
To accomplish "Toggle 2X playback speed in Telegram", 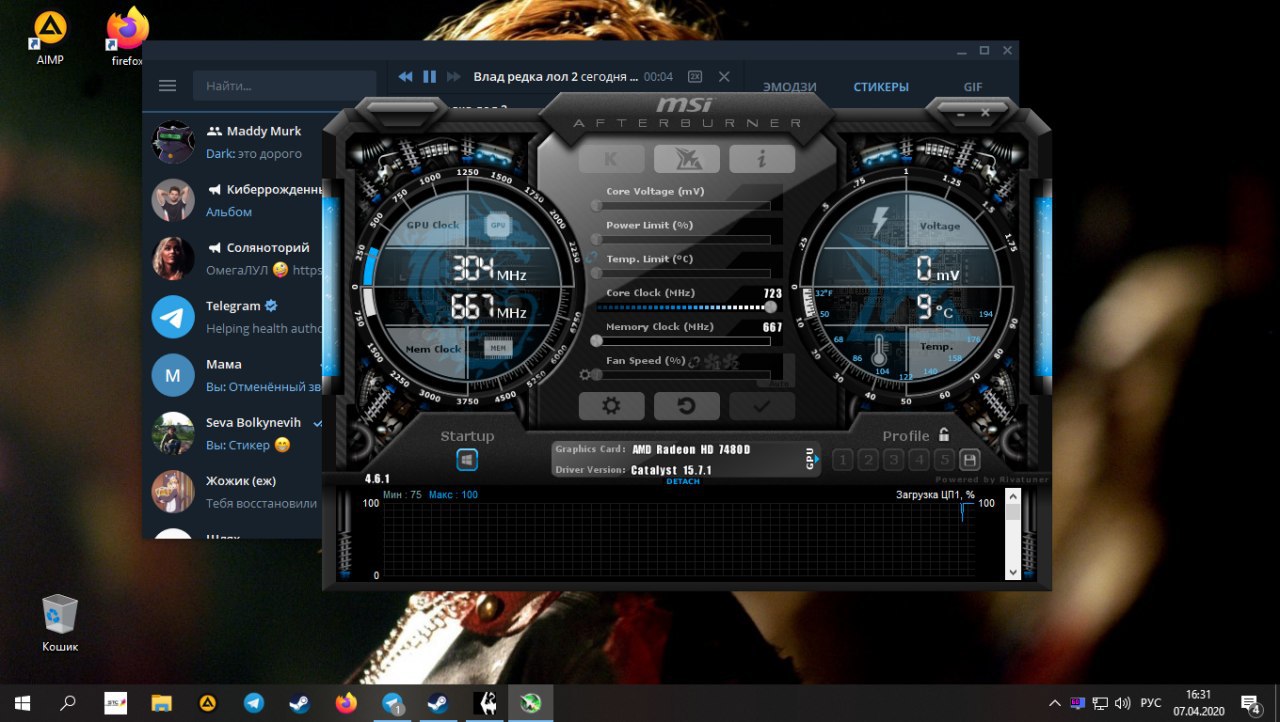I will [695, 77].
